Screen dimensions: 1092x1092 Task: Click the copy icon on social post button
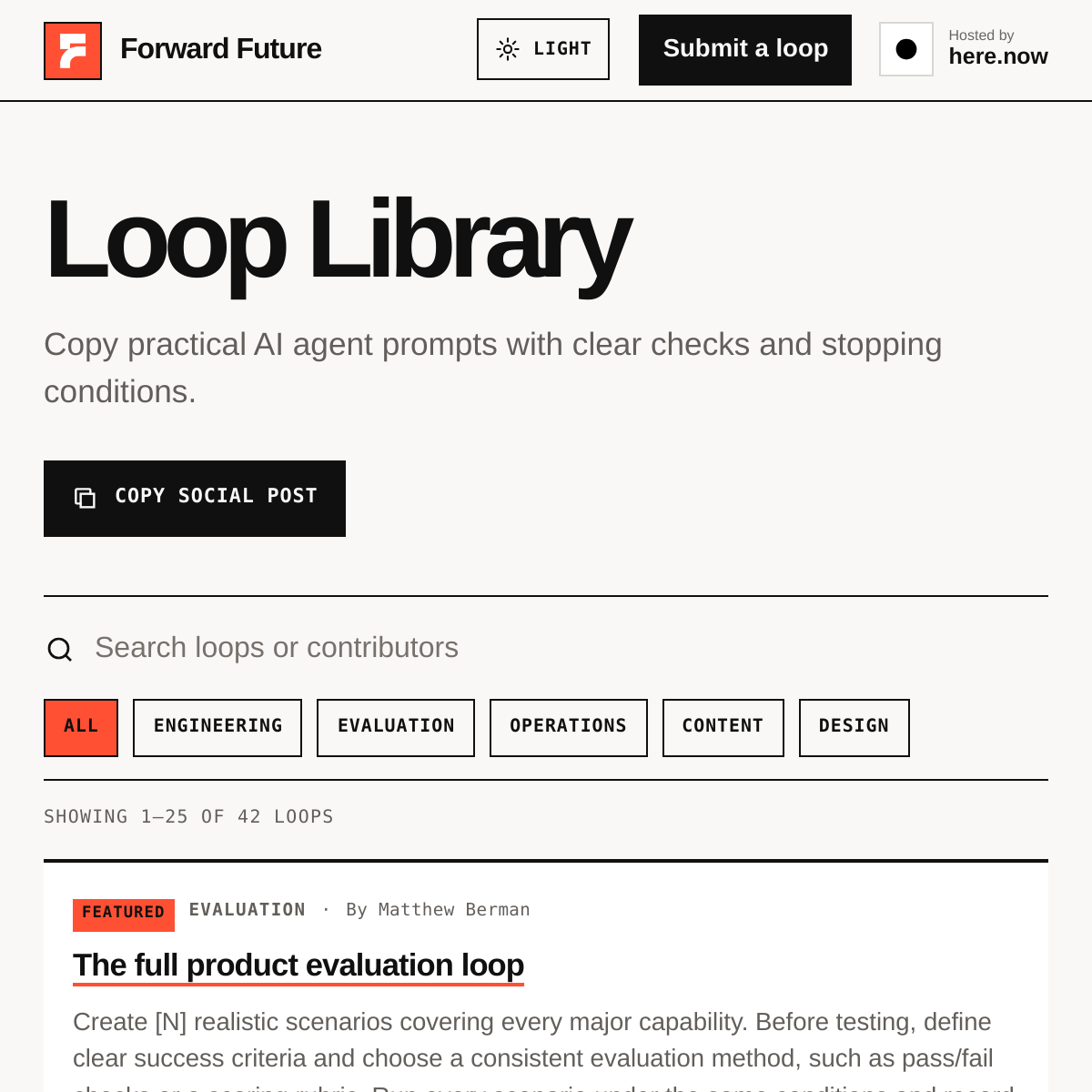tap(85, 498)
